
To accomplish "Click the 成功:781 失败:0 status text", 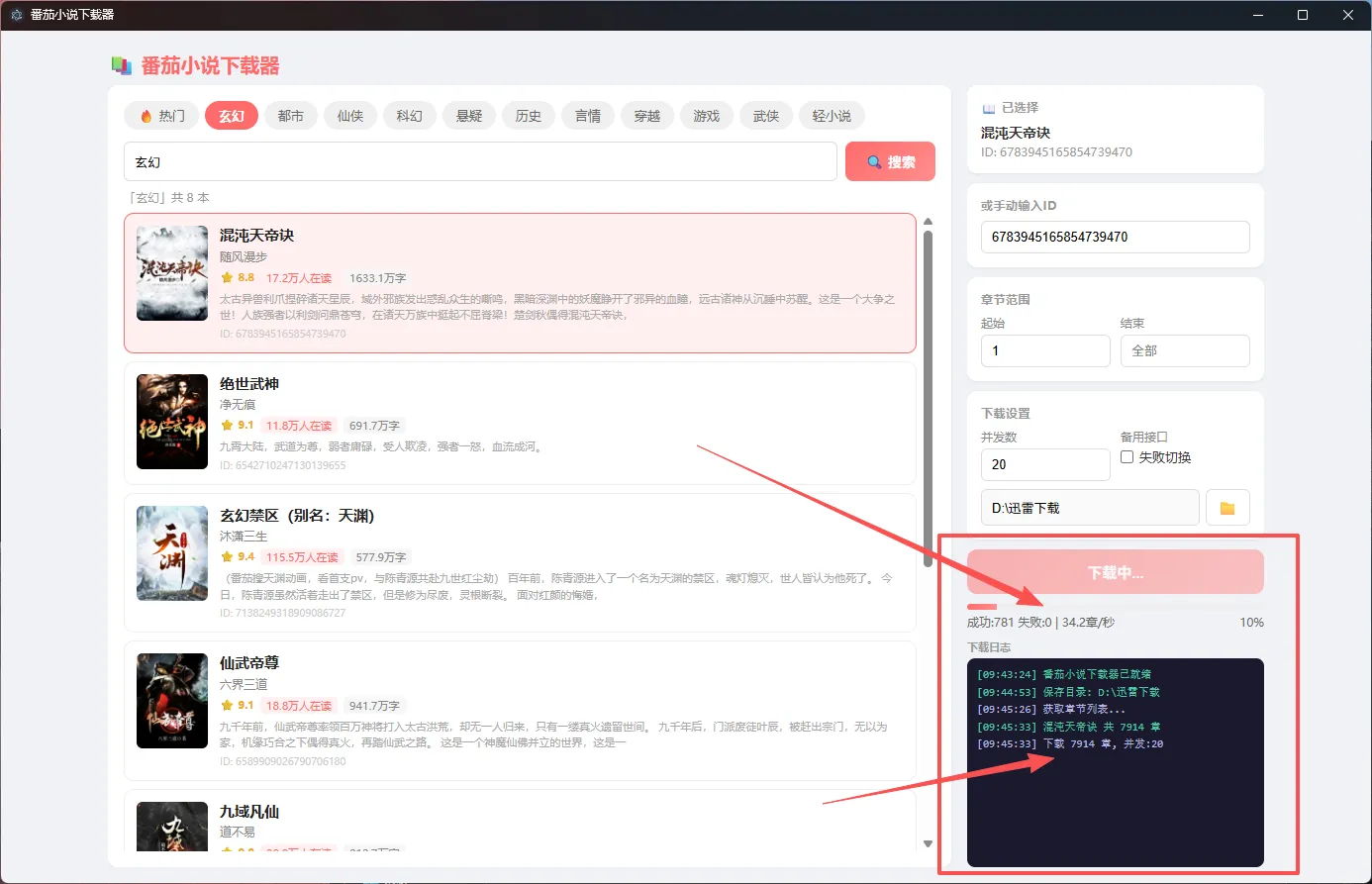I will (1009, 623).
